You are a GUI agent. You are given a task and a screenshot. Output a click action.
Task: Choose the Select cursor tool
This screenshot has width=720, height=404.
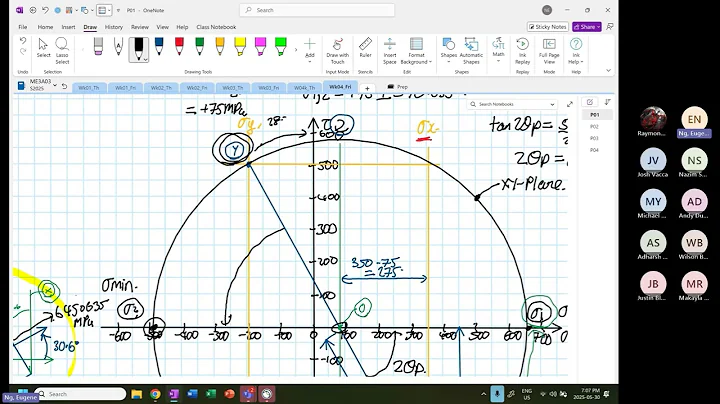pyautogui.click(x=43, y=48)
